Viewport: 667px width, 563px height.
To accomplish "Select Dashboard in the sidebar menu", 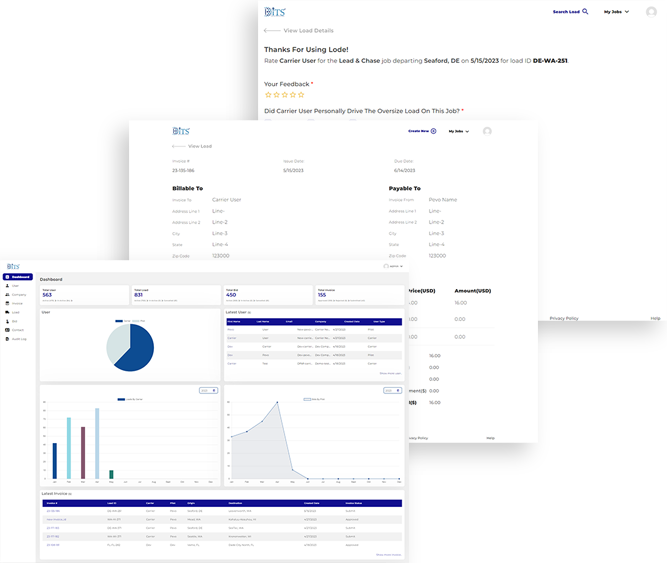I will [17, 276].
